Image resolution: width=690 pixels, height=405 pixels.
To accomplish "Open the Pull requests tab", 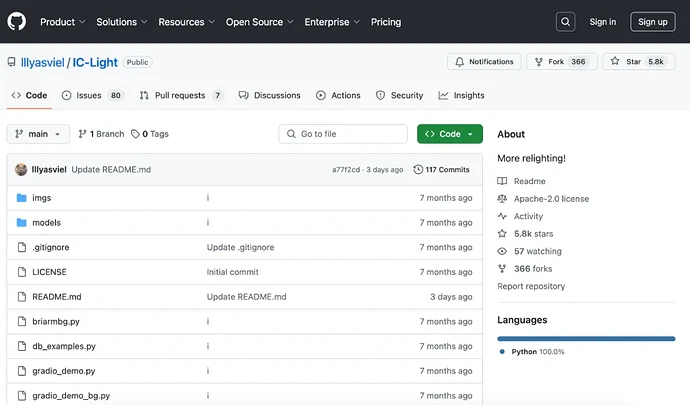I will 181,95.
